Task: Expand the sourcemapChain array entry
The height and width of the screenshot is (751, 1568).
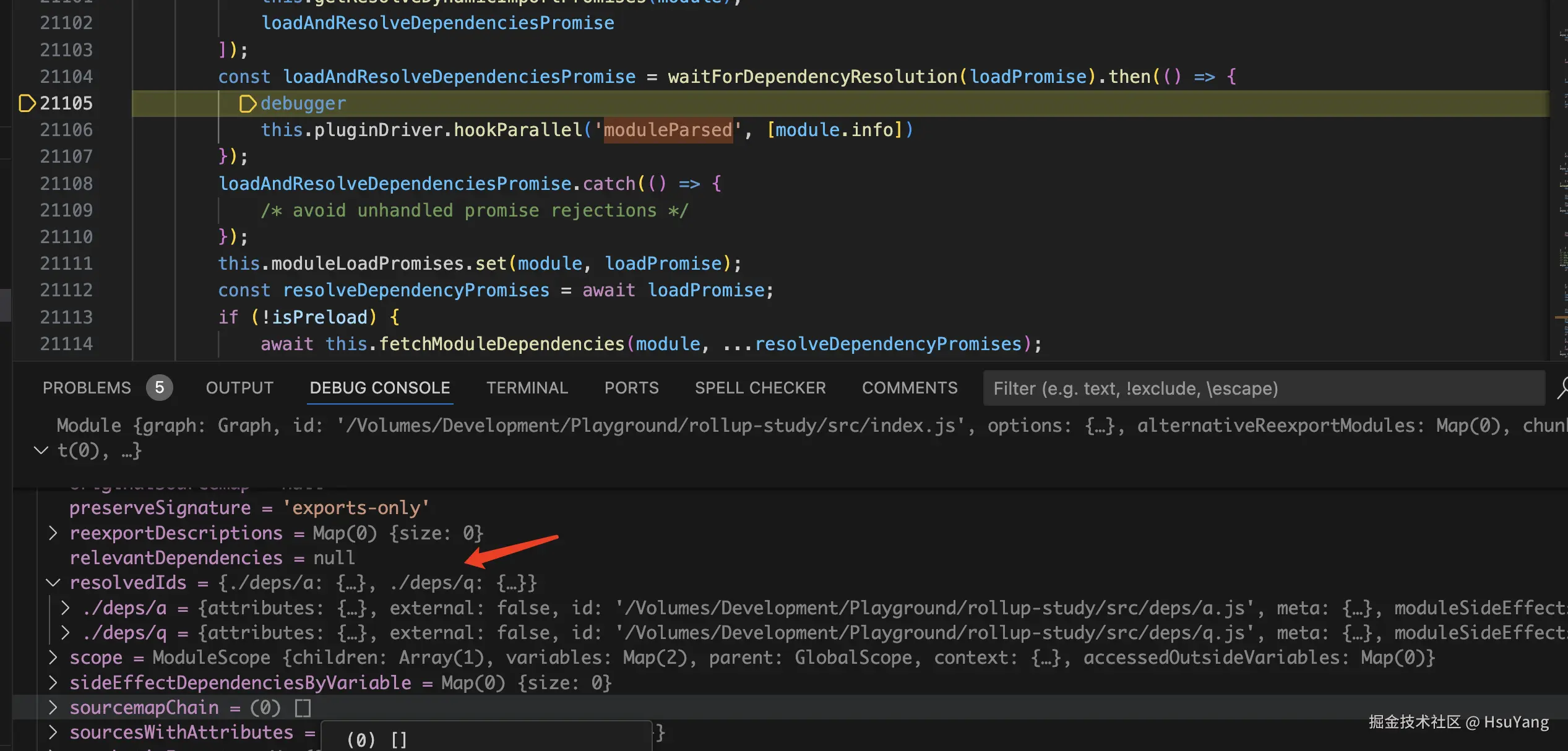Action: pos(53,708)
